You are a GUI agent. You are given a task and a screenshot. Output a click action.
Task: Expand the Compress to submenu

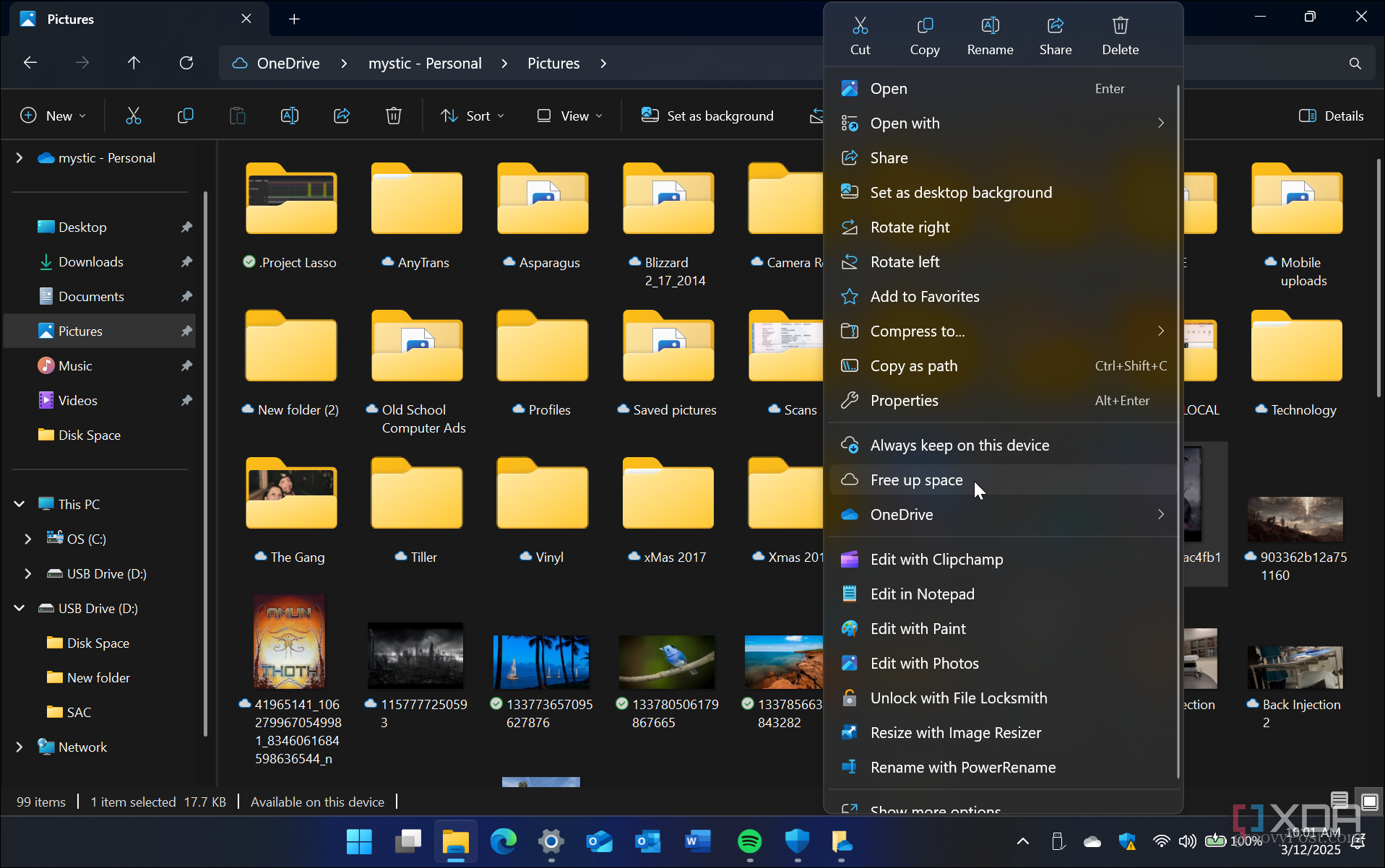[x=1160, y=331]
